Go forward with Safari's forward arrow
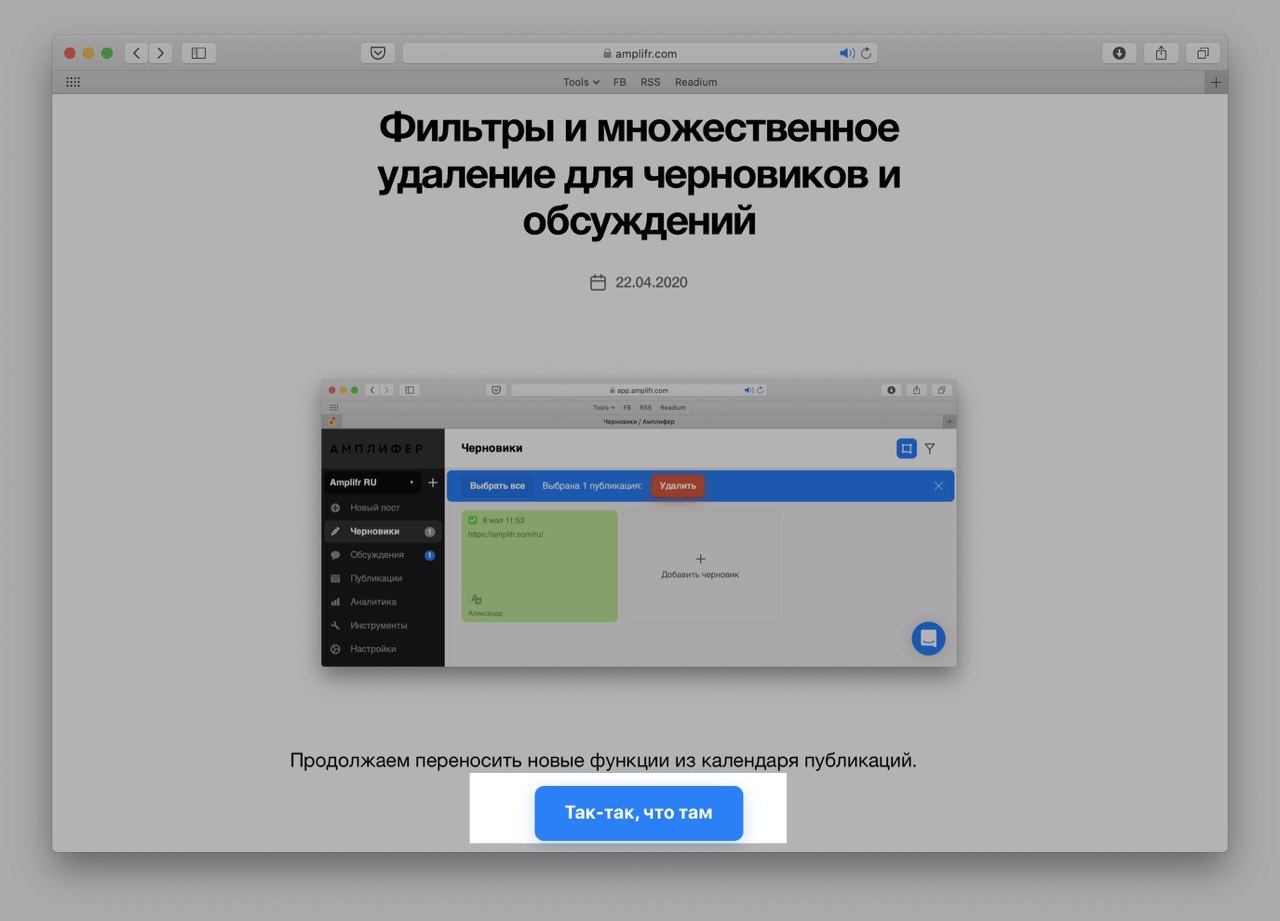Screen dimensions: 1280x921 pyautogui.click(x=161, y=53)
